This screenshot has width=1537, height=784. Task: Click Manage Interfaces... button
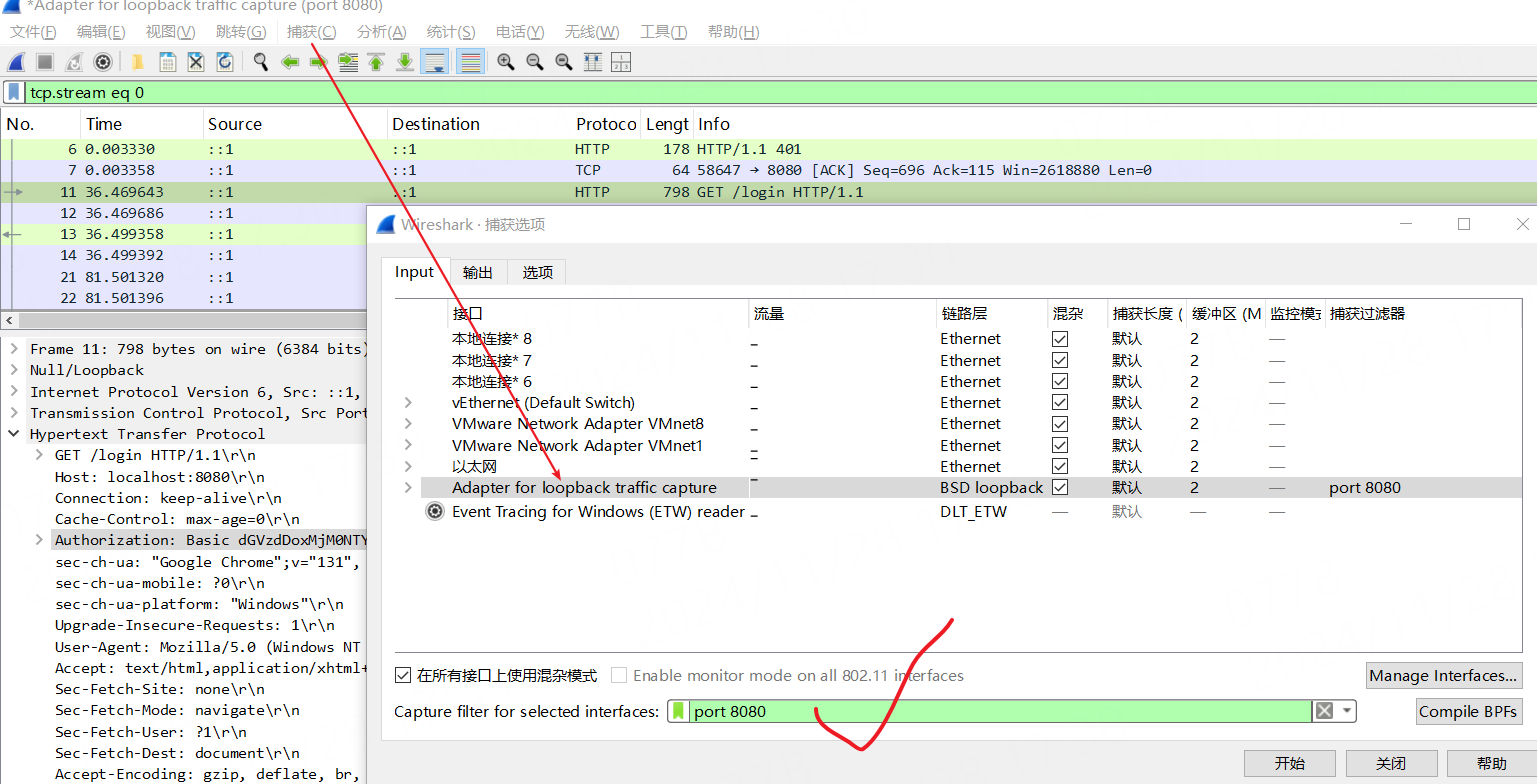1443,675
